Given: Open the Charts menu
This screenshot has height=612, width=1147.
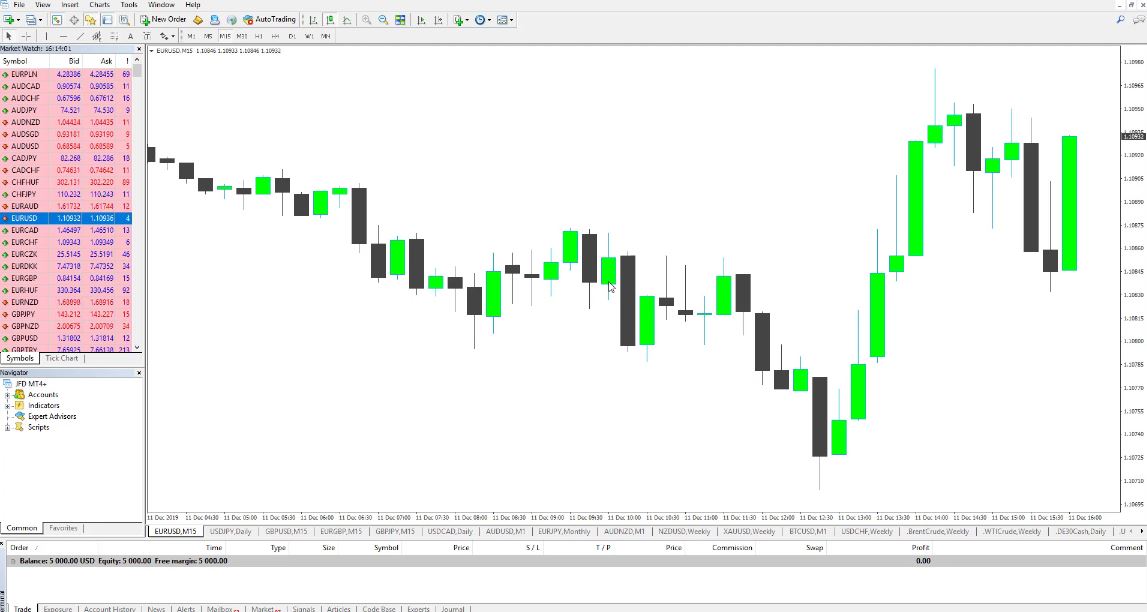Looking at the screenshot, I should pyautogui.click(x=98, y=4).
